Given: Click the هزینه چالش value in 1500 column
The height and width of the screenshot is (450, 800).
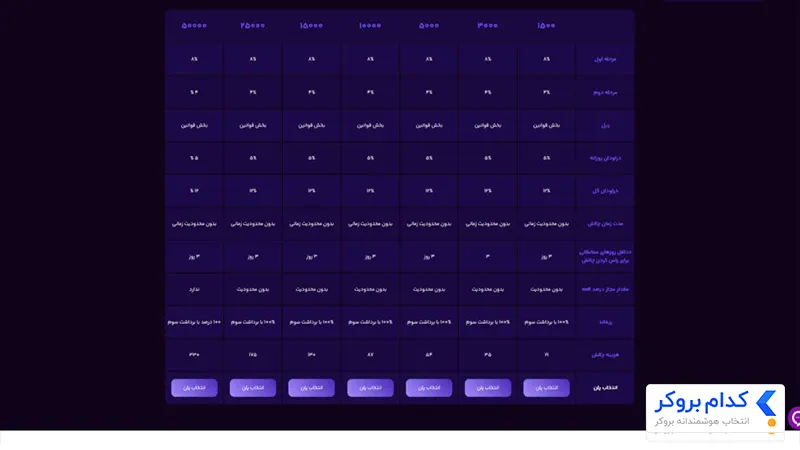Looking at the screenshot, I should pos(546,355).
